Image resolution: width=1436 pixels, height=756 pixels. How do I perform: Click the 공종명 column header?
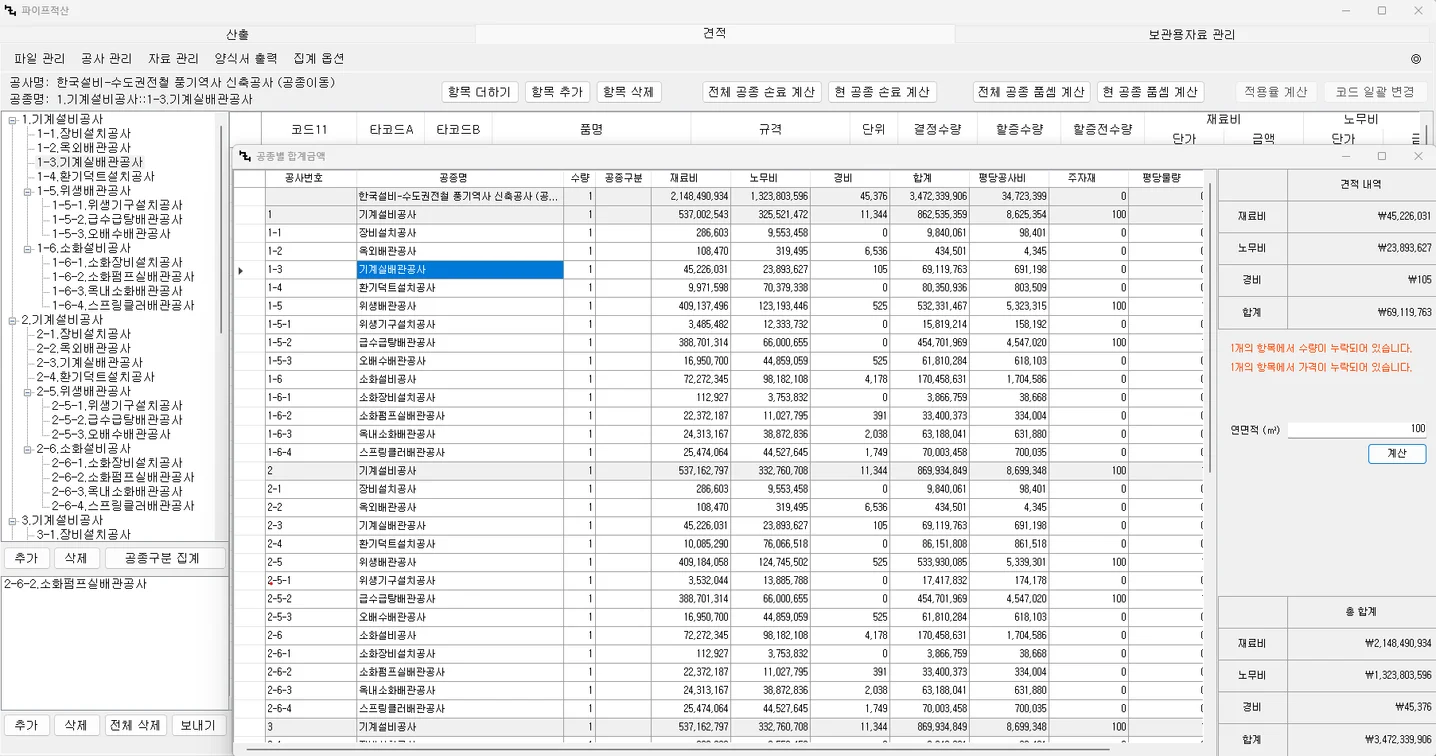pyautogui.click(x=460, y=178)
